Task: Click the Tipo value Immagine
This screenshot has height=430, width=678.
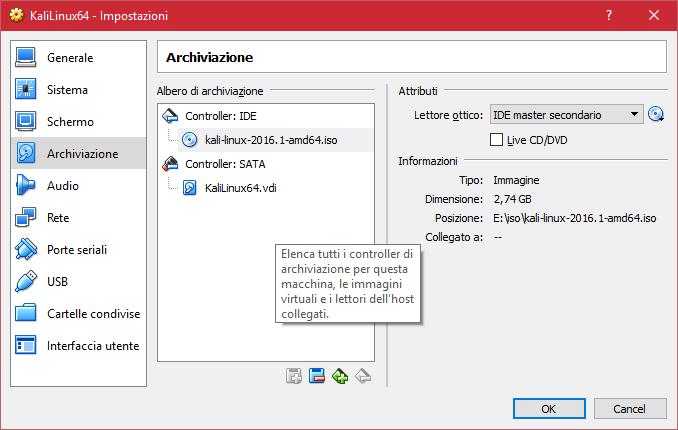Action: point(516,180)
